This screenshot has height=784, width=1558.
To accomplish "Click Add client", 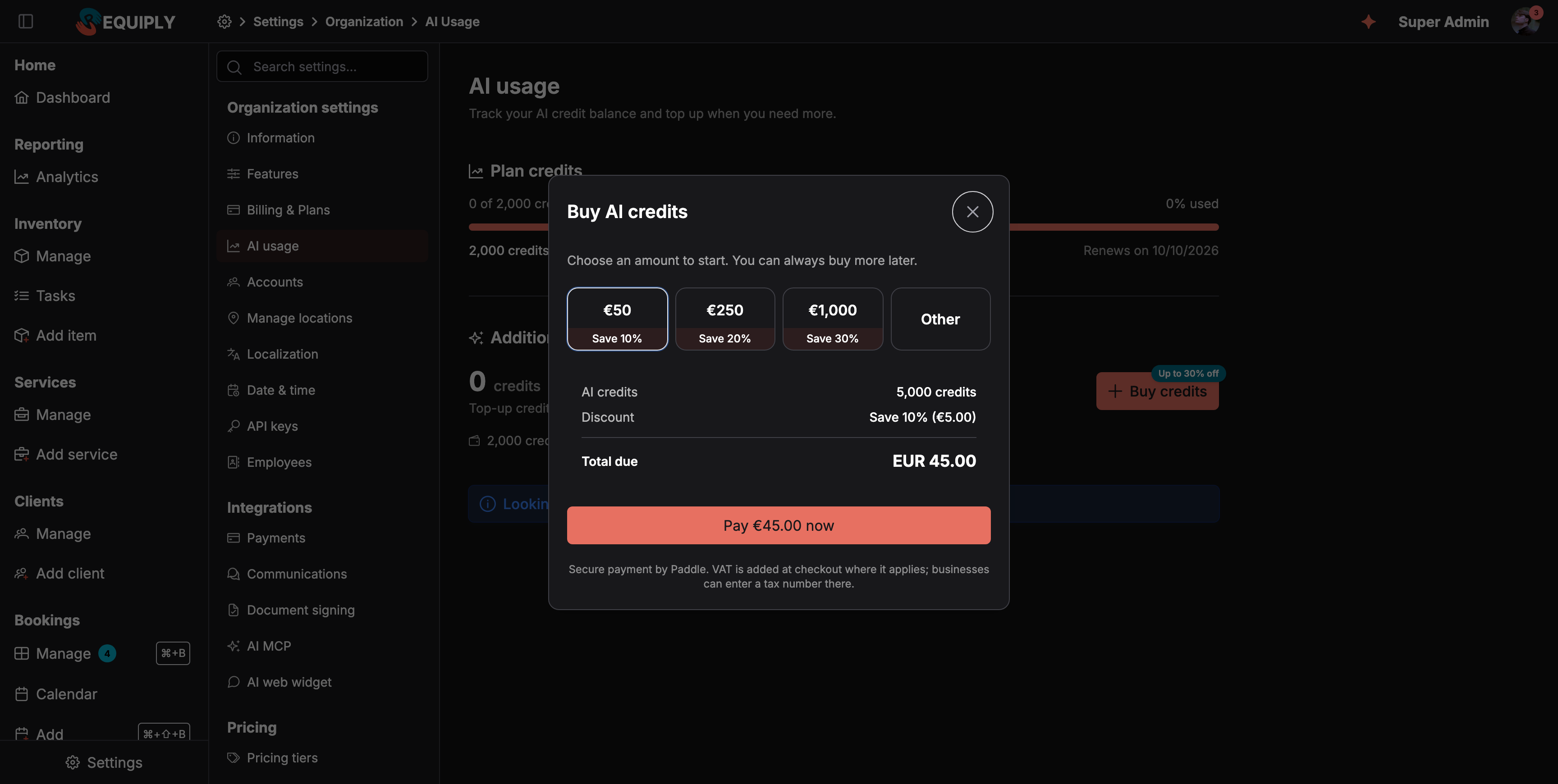I will pos(59,573).
